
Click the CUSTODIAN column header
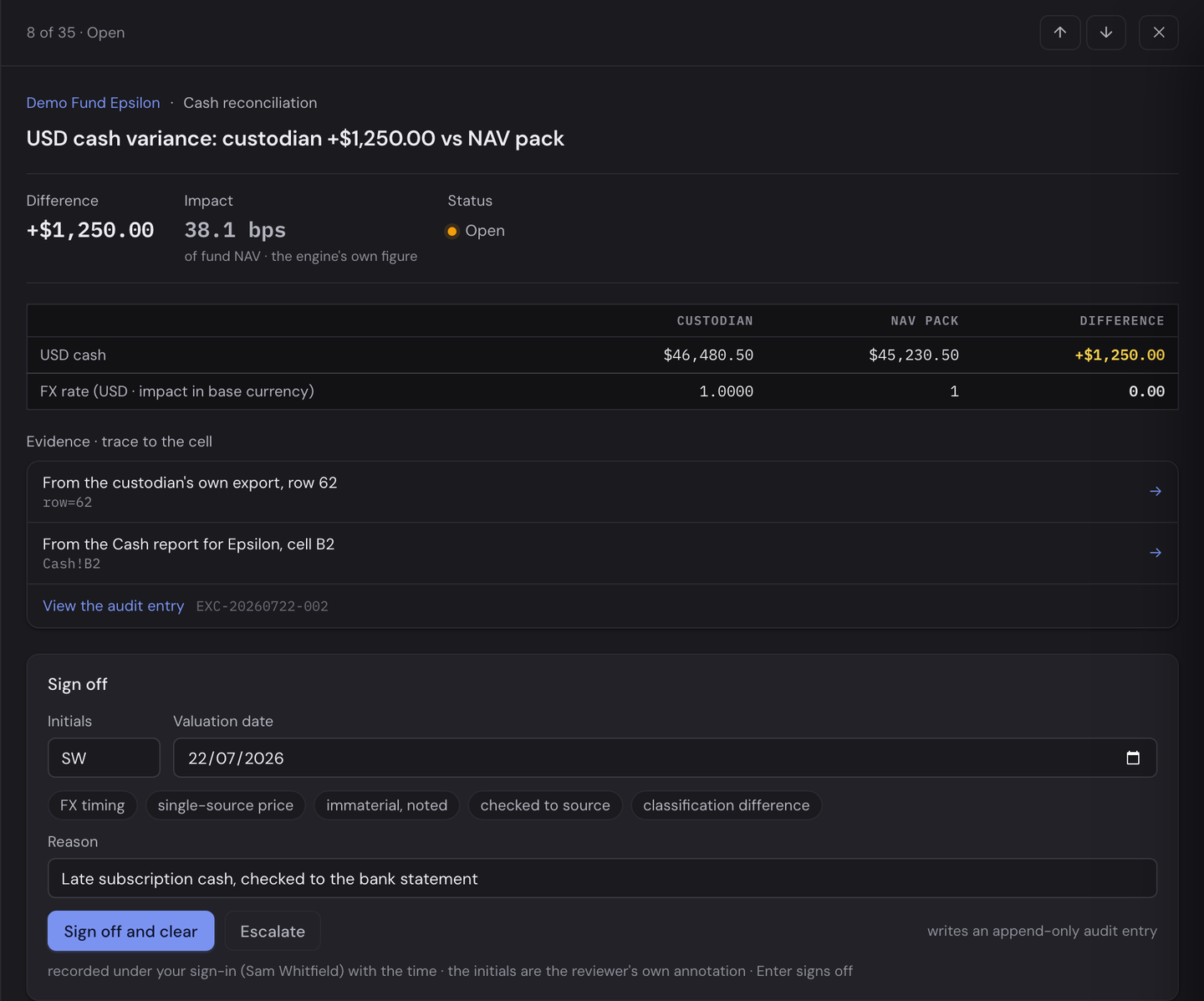[715, 321]
